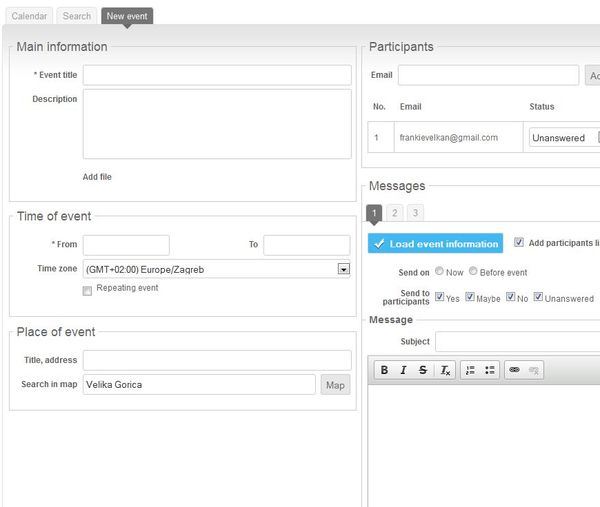Screen dimensions: 600x507
Task: Select the Now send option
Action: pos(439,271)
